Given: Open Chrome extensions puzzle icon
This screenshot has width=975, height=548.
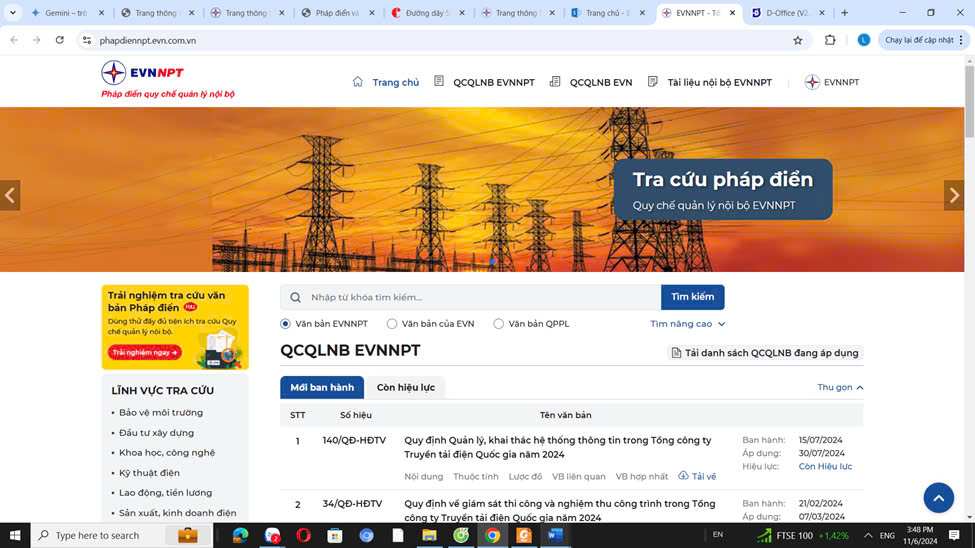Looking at the screenshot, I should coord(830,40).
